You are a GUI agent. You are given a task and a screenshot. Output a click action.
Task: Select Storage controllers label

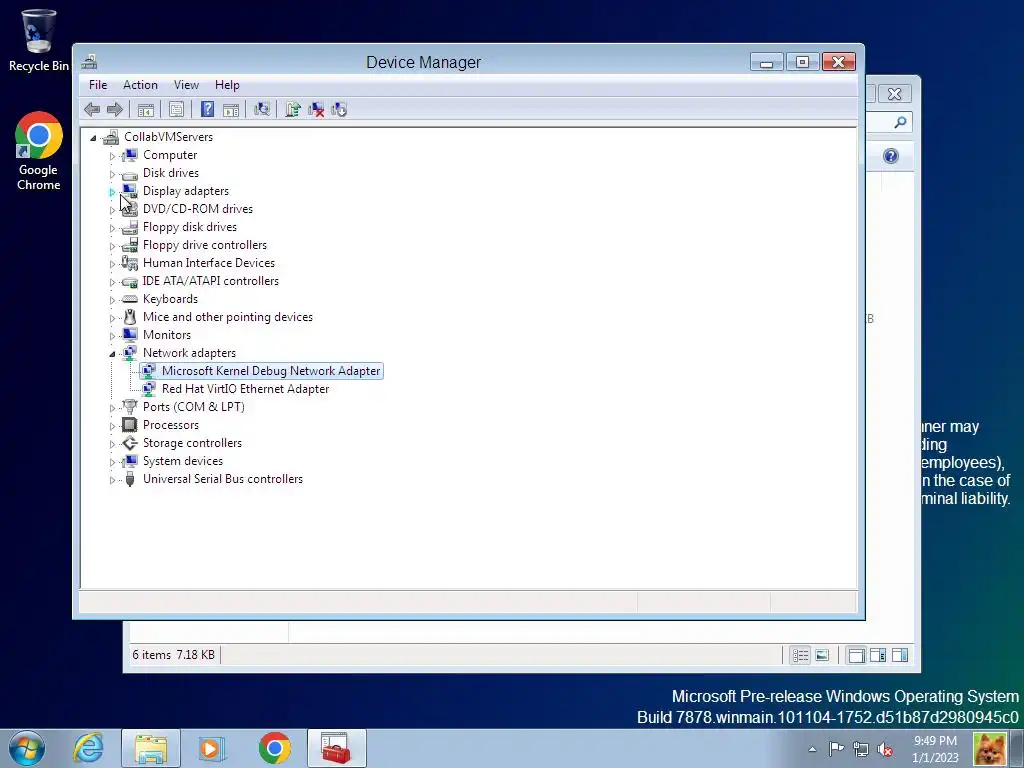tap(192, 443)
